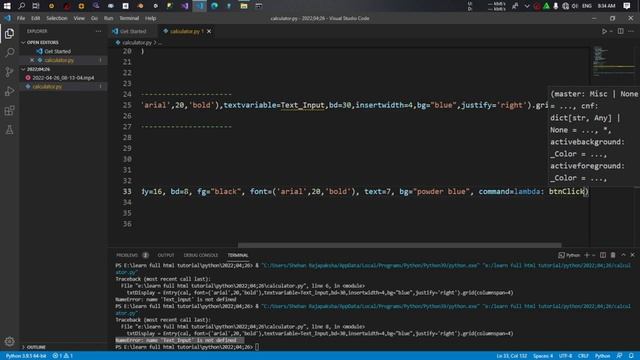Open the Search view in activity bar
This screenshot has height=360, width=640.
(x=9, y=52)
